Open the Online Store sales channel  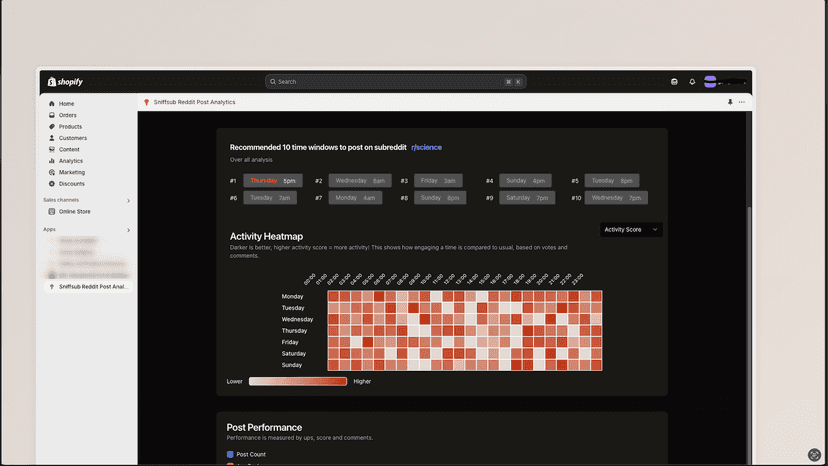74,211
